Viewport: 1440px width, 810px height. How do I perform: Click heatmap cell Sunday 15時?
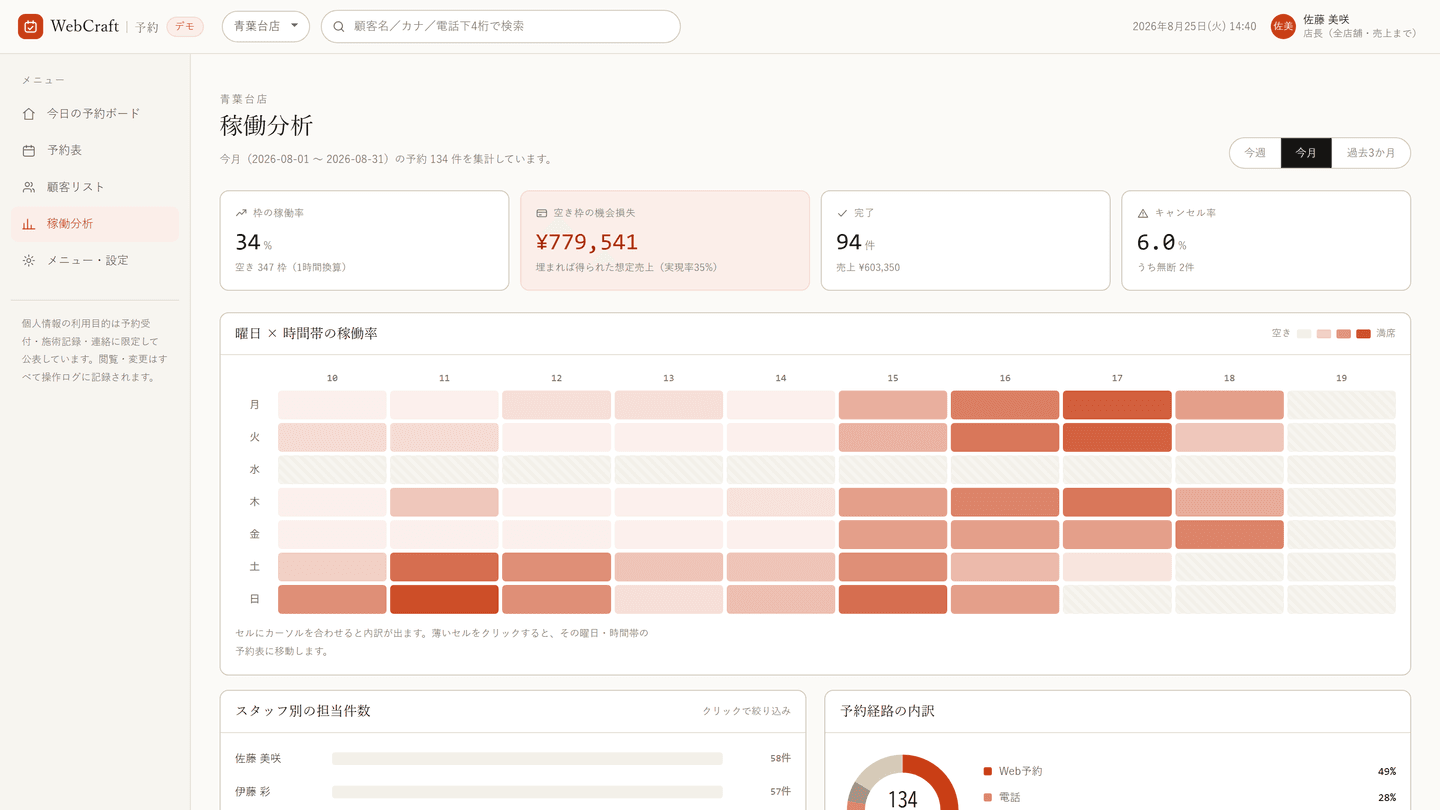click(893, 600)
